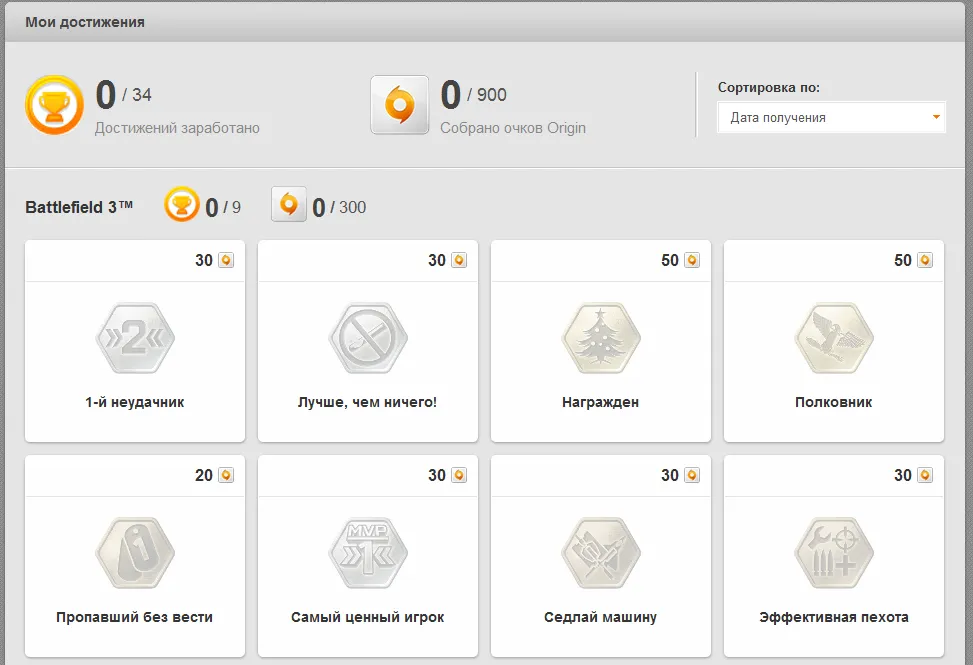The height and width of the screenshot is (665, 973).
Task: Click the 30 points value on Седлай машину card
Action: coord(670,475)
